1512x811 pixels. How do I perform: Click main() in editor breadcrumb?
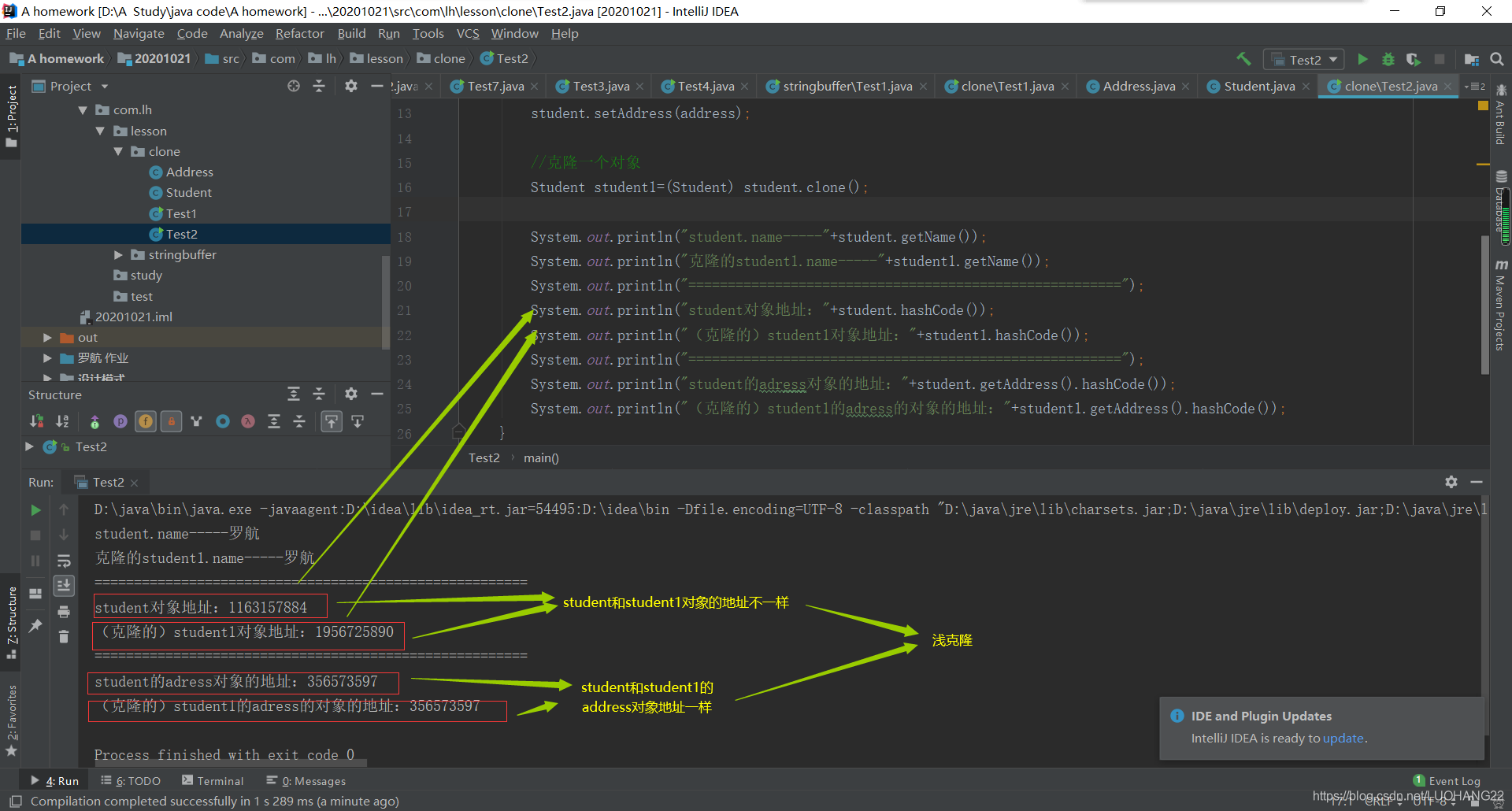541,458
